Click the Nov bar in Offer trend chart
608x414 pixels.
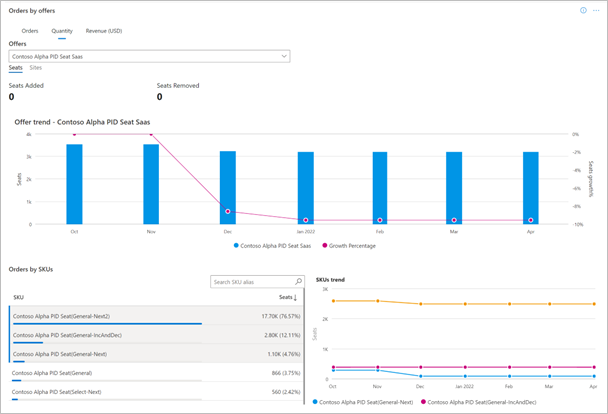151,184
